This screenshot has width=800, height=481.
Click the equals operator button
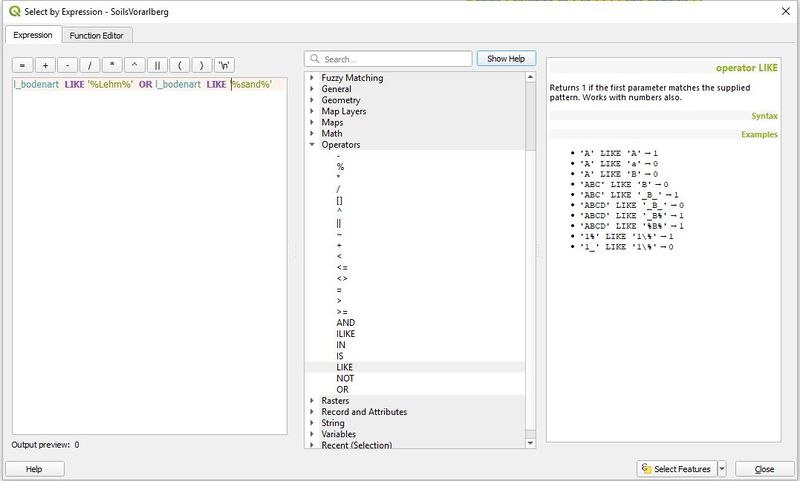tap(22, 65)
